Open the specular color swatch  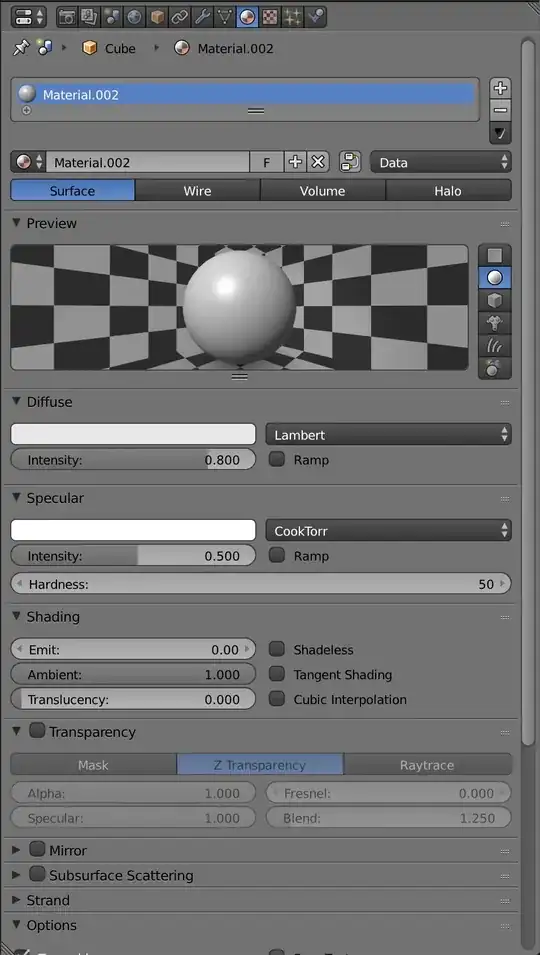(133, 530)
